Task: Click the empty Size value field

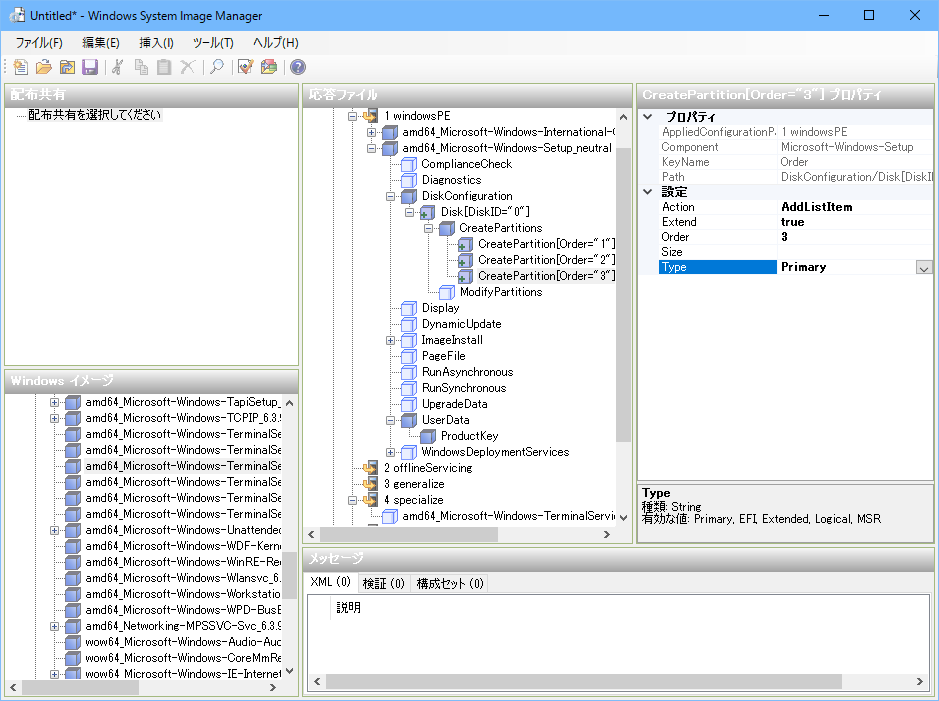Action: (x=855, y=252)
